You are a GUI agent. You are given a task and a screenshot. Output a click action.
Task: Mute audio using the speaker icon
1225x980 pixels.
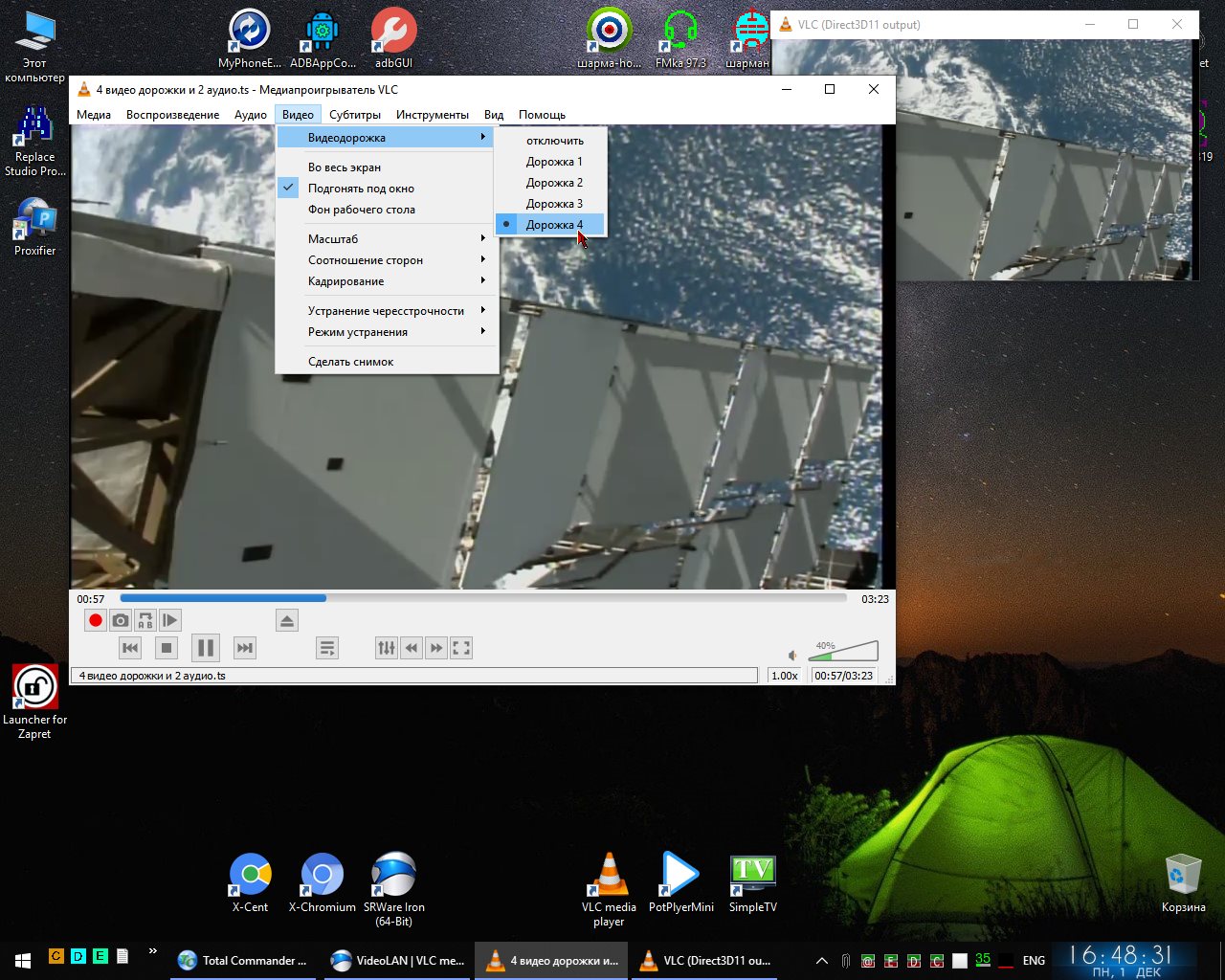click(x=792, y=656)
